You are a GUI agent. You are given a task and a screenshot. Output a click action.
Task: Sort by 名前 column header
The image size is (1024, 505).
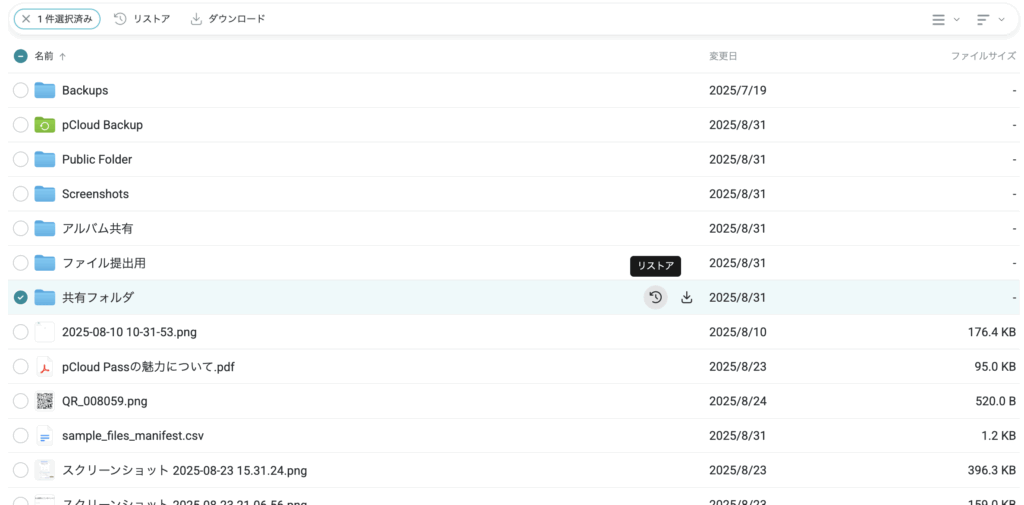(44, 56)
